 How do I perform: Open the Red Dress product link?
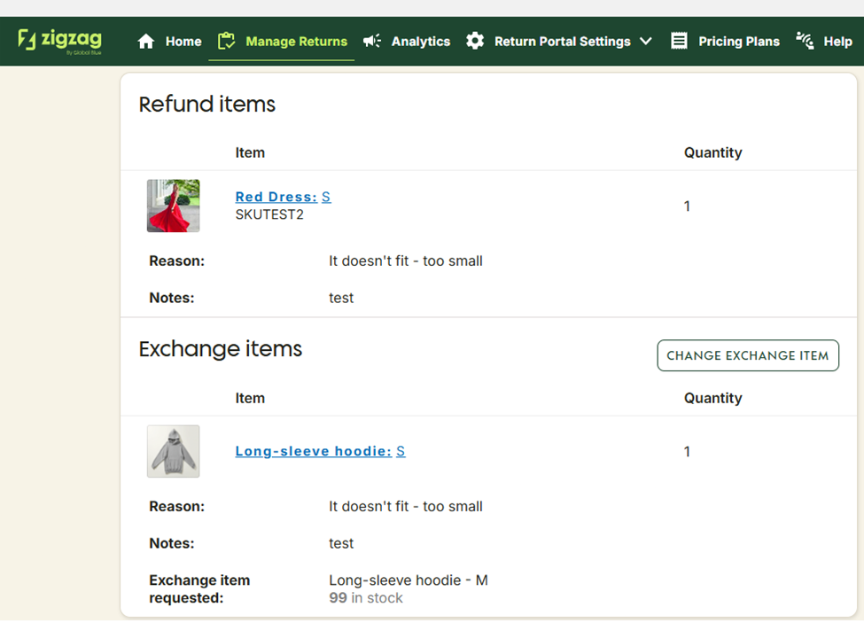point(275,197)
